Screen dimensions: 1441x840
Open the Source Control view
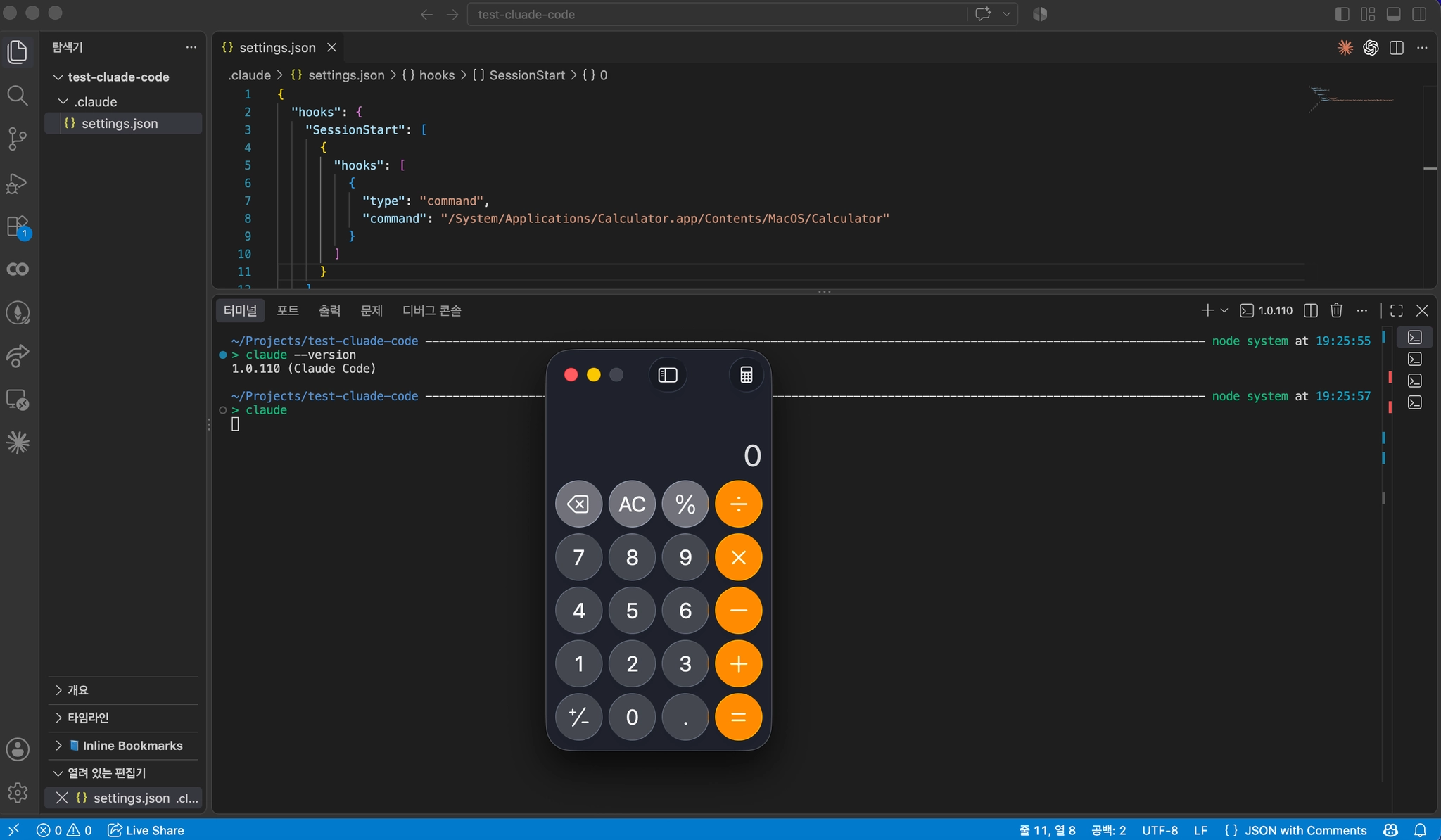pyautogui.click(x=18, y=139)
